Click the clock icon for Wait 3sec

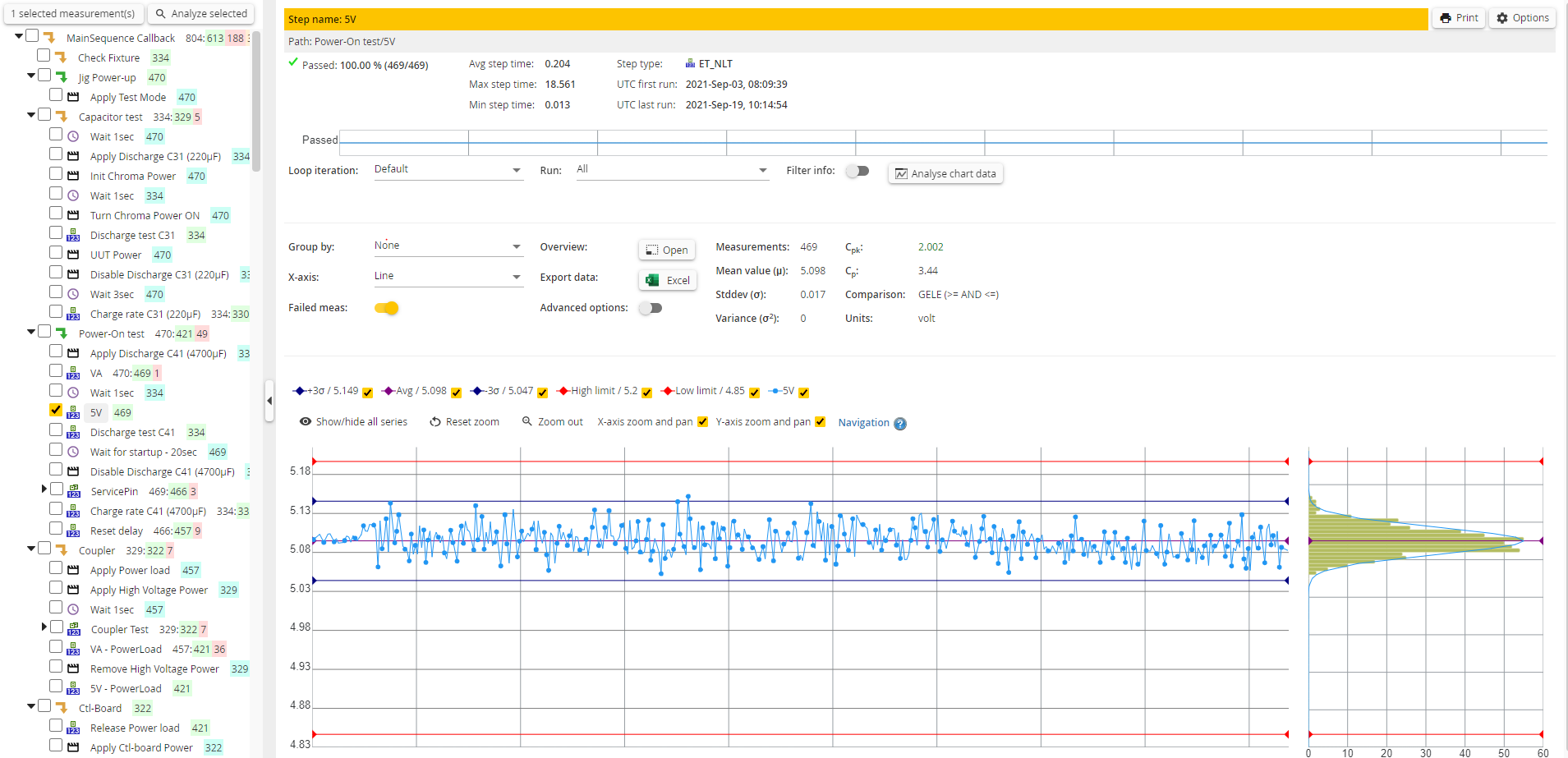pyautogui.click(x=73, y=295)
